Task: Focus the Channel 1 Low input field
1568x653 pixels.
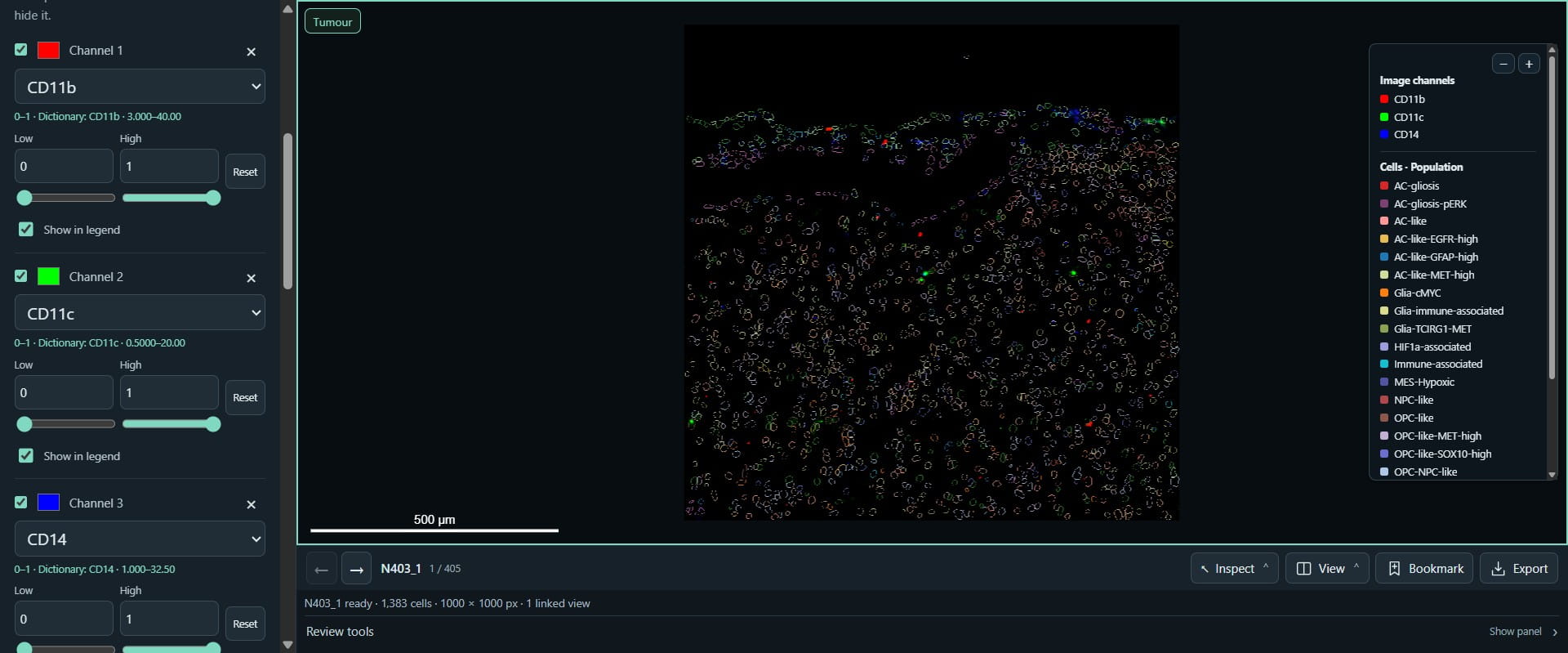Action: point(64,166)
